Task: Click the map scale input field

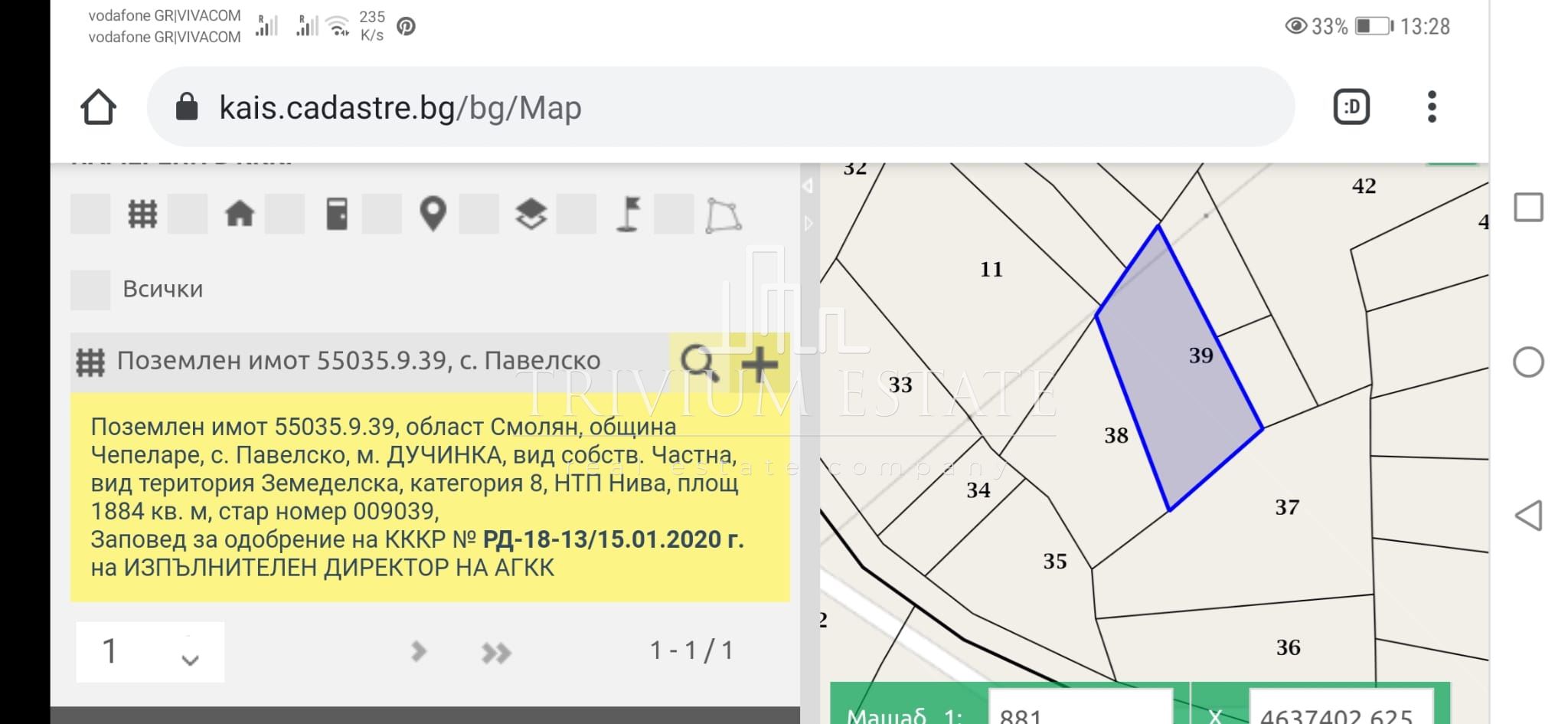Action: (x=1080, y=713)
